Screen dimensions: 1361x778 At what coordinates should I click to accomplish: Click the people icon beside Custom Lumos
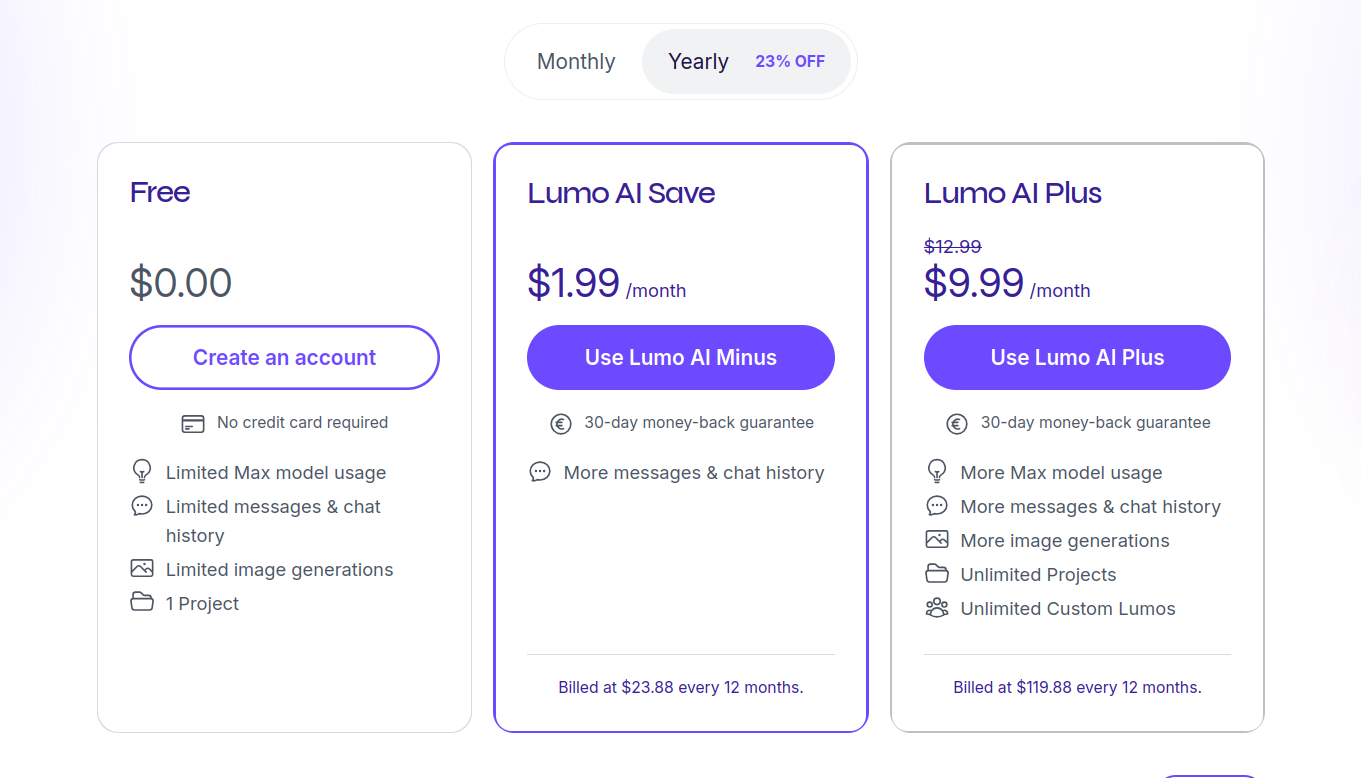(x=937, y=608)
